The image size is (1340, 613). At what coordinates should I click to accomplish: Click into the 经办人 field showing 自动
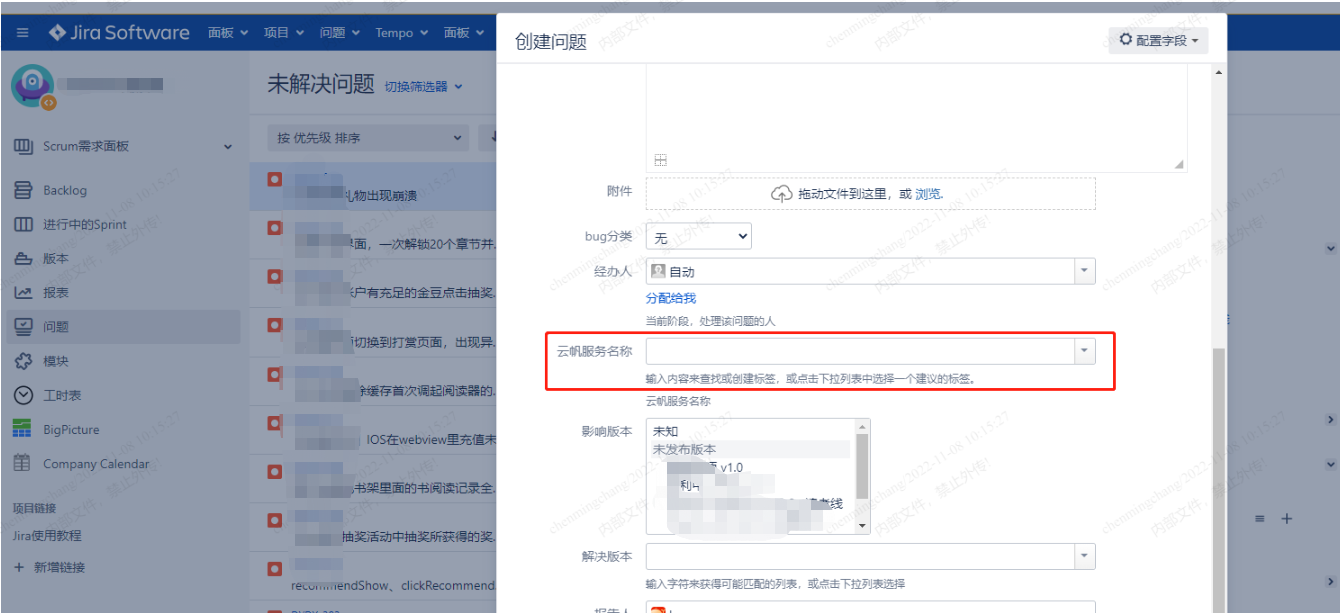[x=860, y=271]
